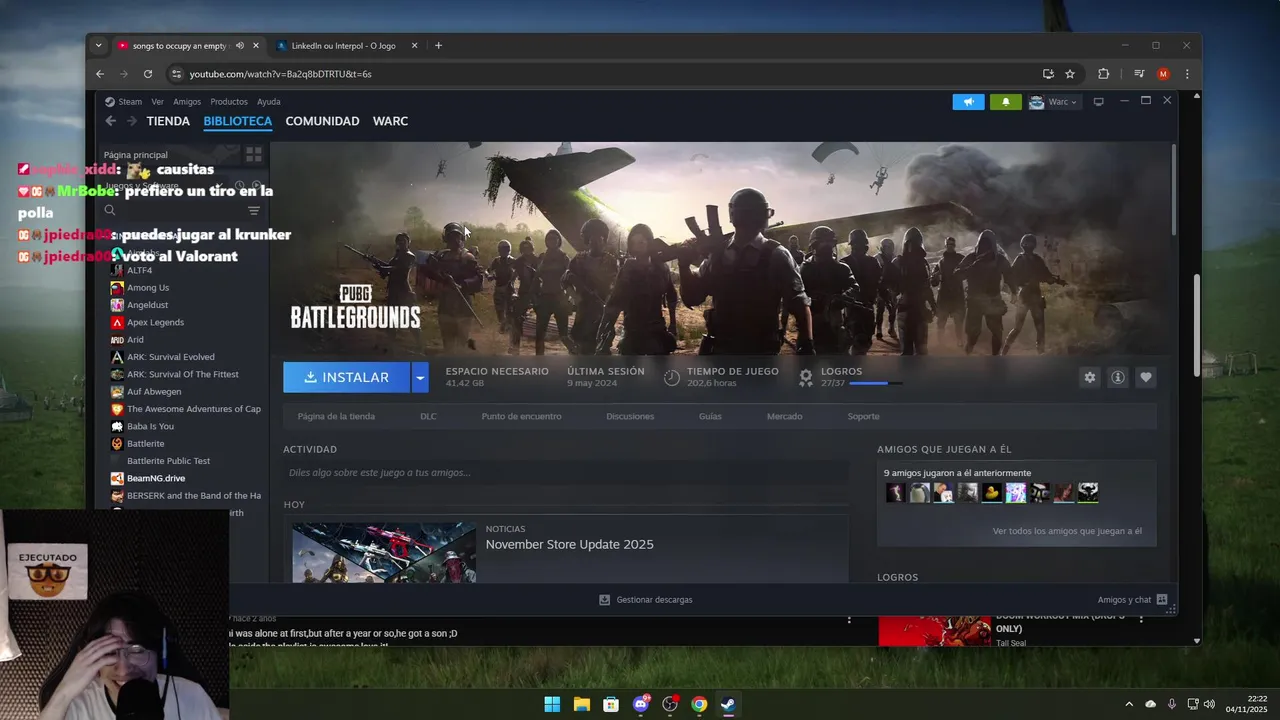Image resolution: width=1280 pixels, height=720 pixels.
Task: Open Install options dropdown arrow
Action: click(420, 377)
